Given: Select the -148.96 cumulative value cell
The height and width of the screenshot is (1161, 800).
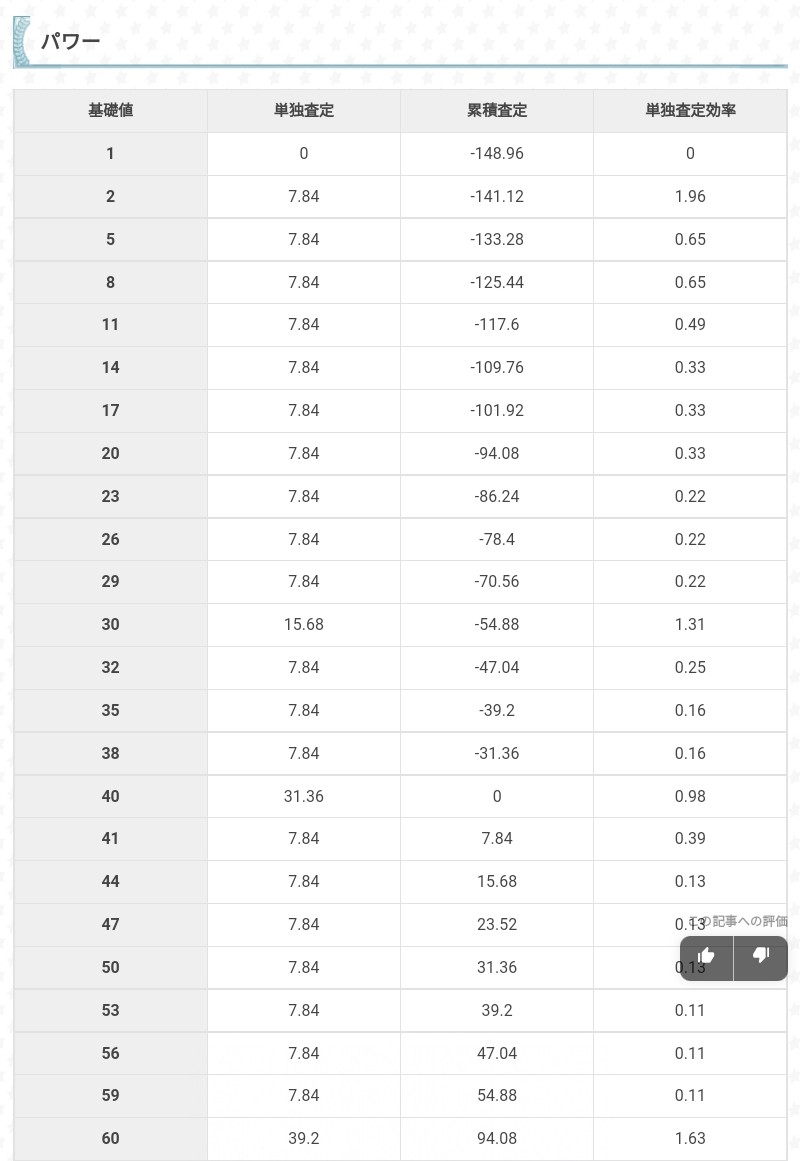Looking at the screenshot, I should (497, 154).
